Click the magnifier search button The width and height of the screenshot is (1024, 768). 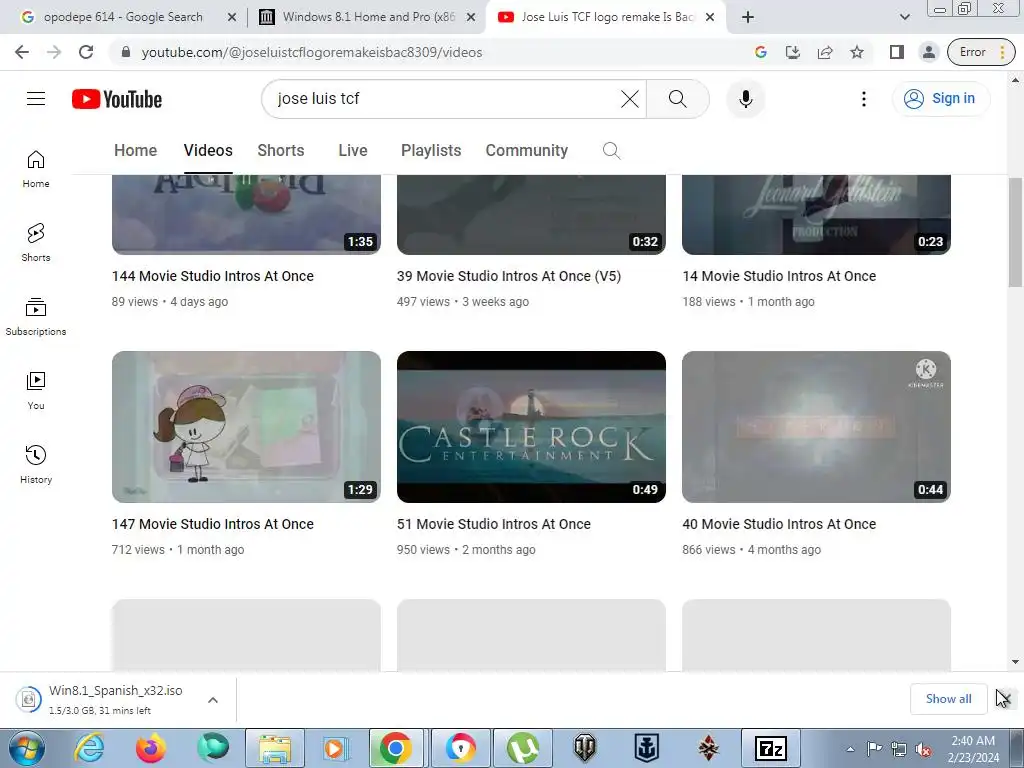point(678,99)
